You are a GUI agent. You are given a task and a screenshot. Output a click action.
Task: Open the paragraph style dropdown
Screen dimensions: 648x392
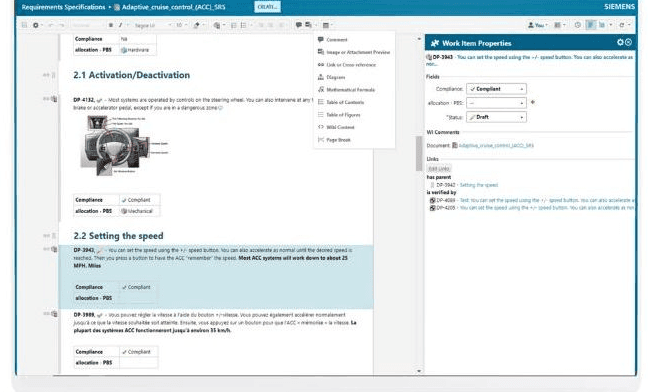(x=87, y=25)
